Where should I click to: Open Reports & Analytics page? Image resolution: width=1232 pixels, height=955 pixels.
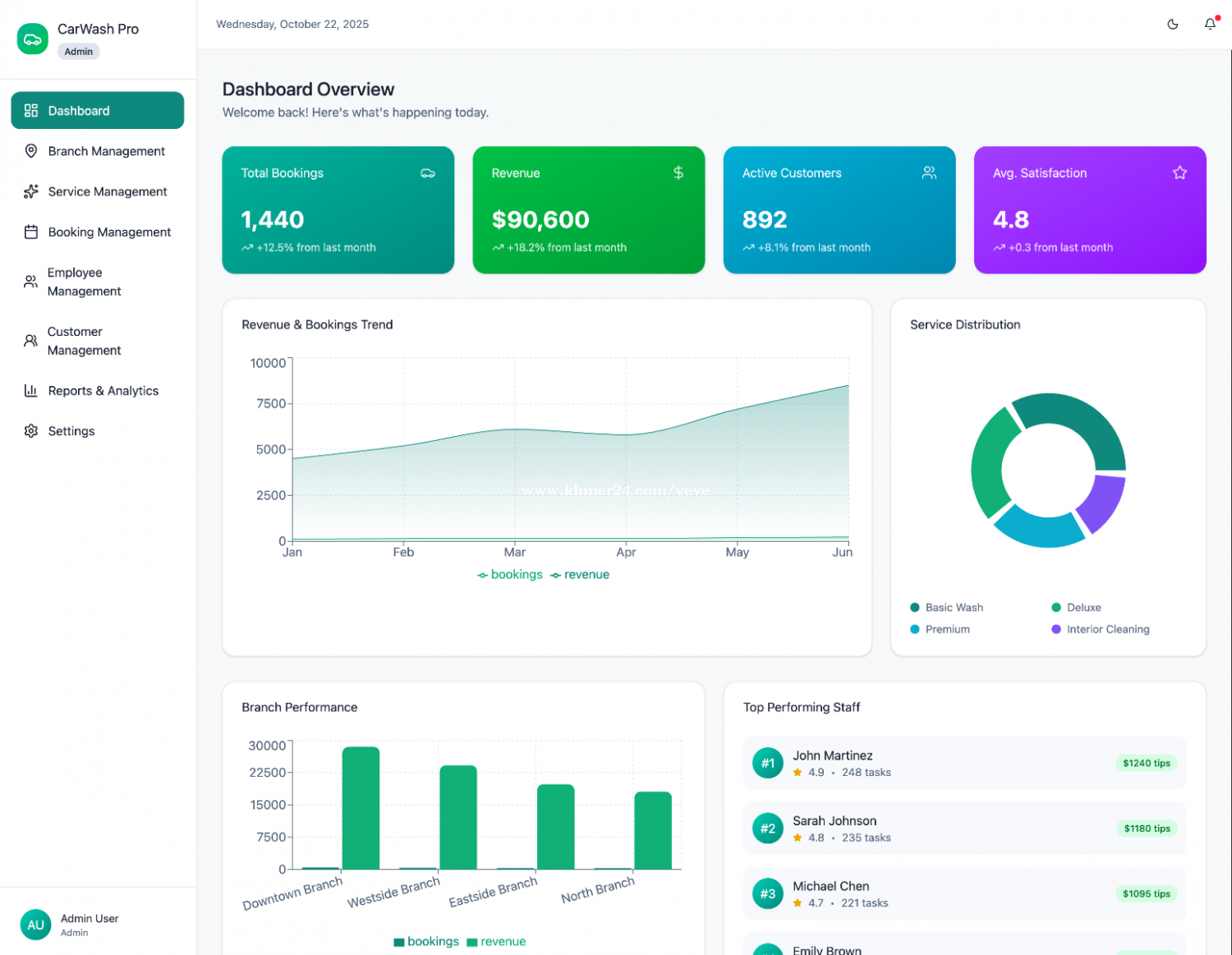point(103,391)
